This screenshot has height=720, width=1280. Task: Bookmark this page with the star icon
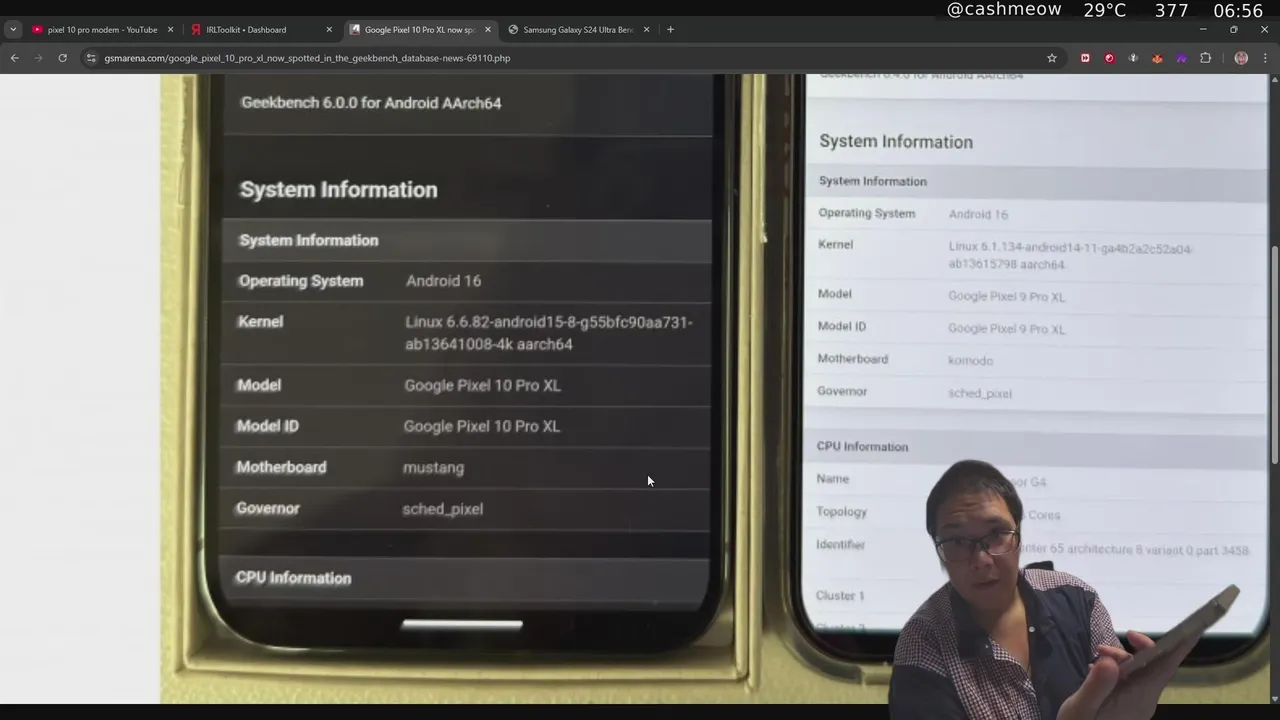pos(1052,58)
